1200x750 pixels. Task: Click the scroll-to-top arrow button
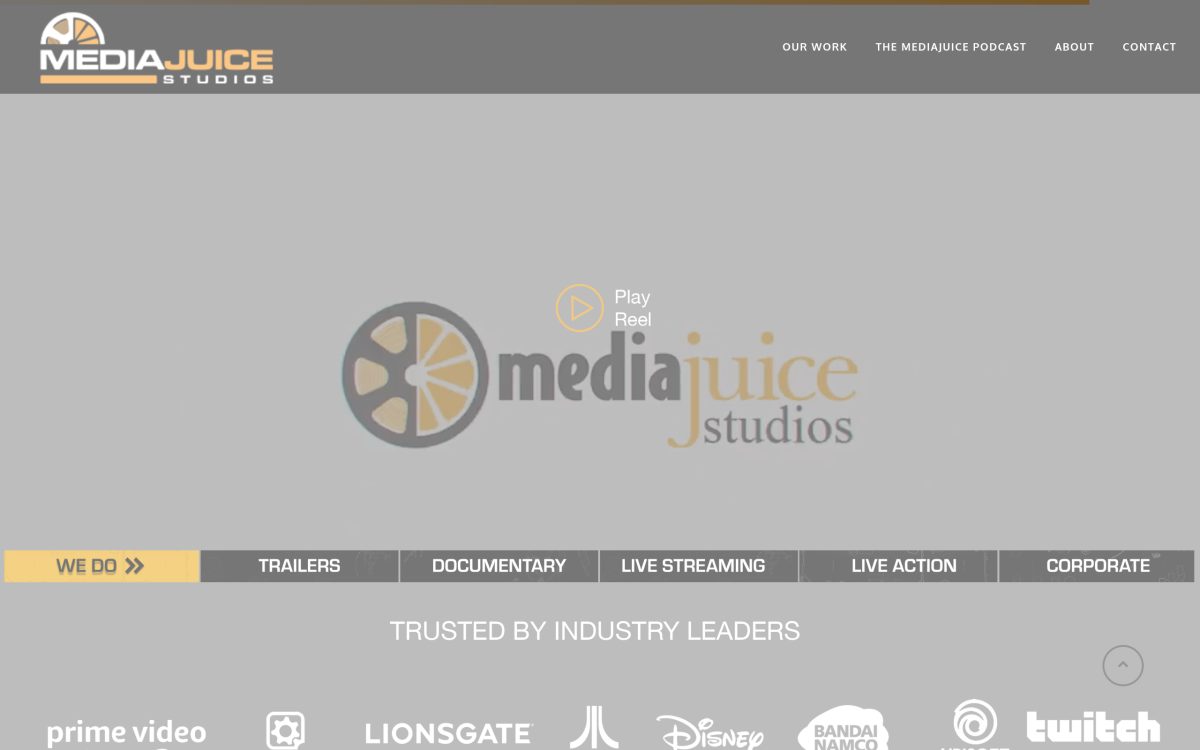pos(1123,666)
